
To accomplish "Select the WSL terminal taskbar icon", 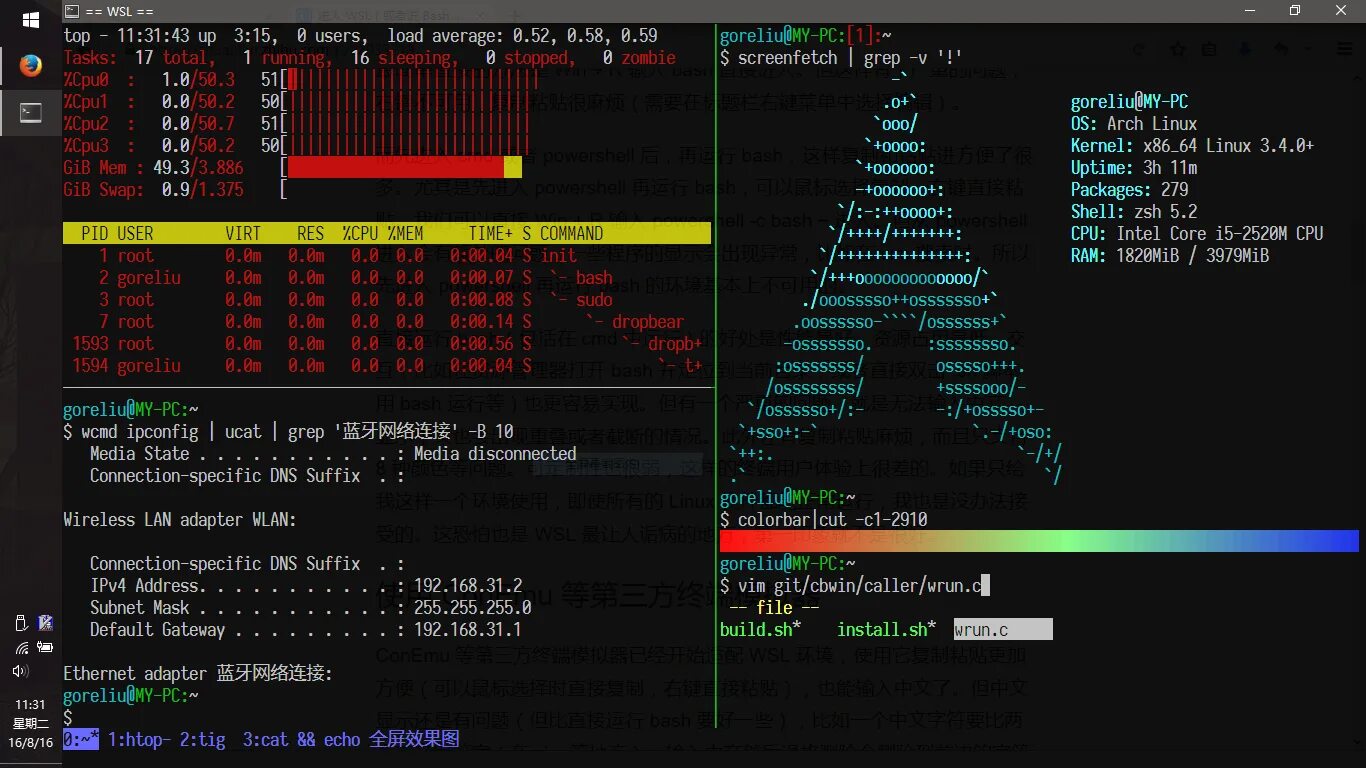I will tap(30, 112).
